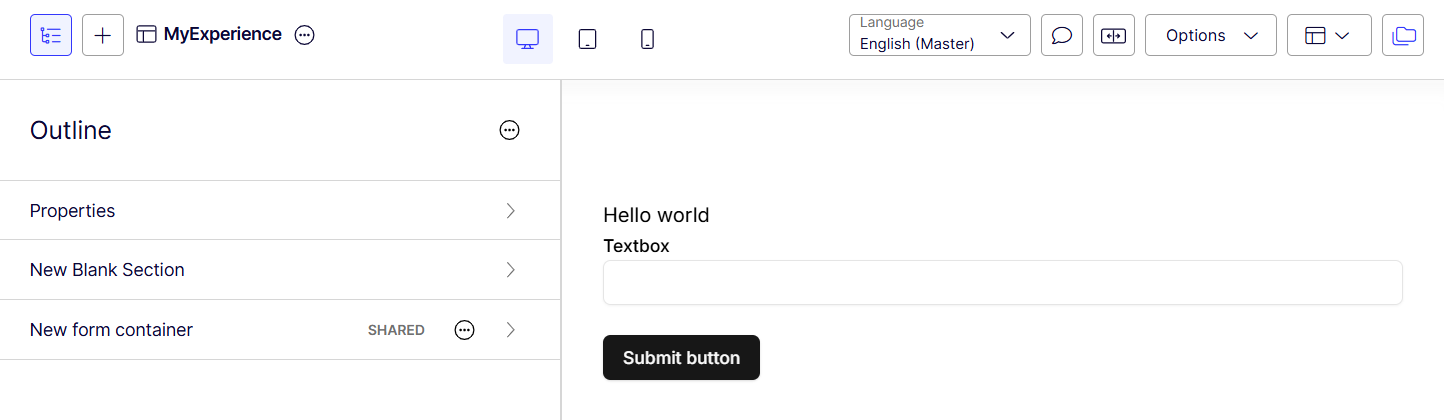Open the purple assets folder pane
Image resolution: width=1444 pixels, height=420 pixels.
(1403, 35)
